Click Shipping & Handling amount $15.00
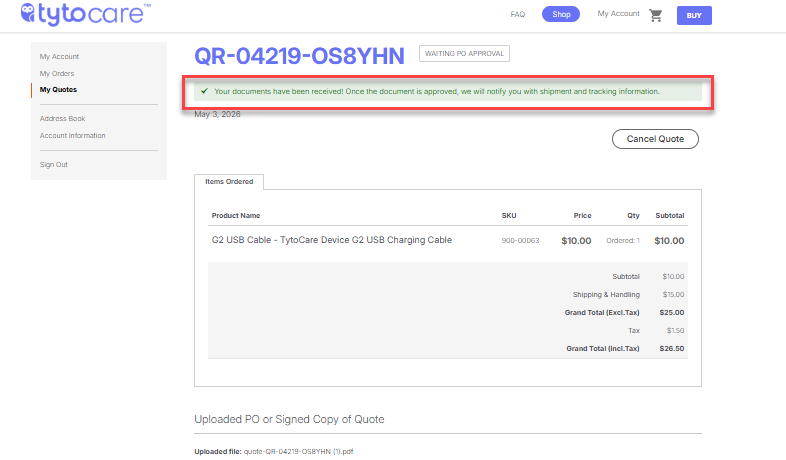The image size is (786, 460). coord(673,295)
